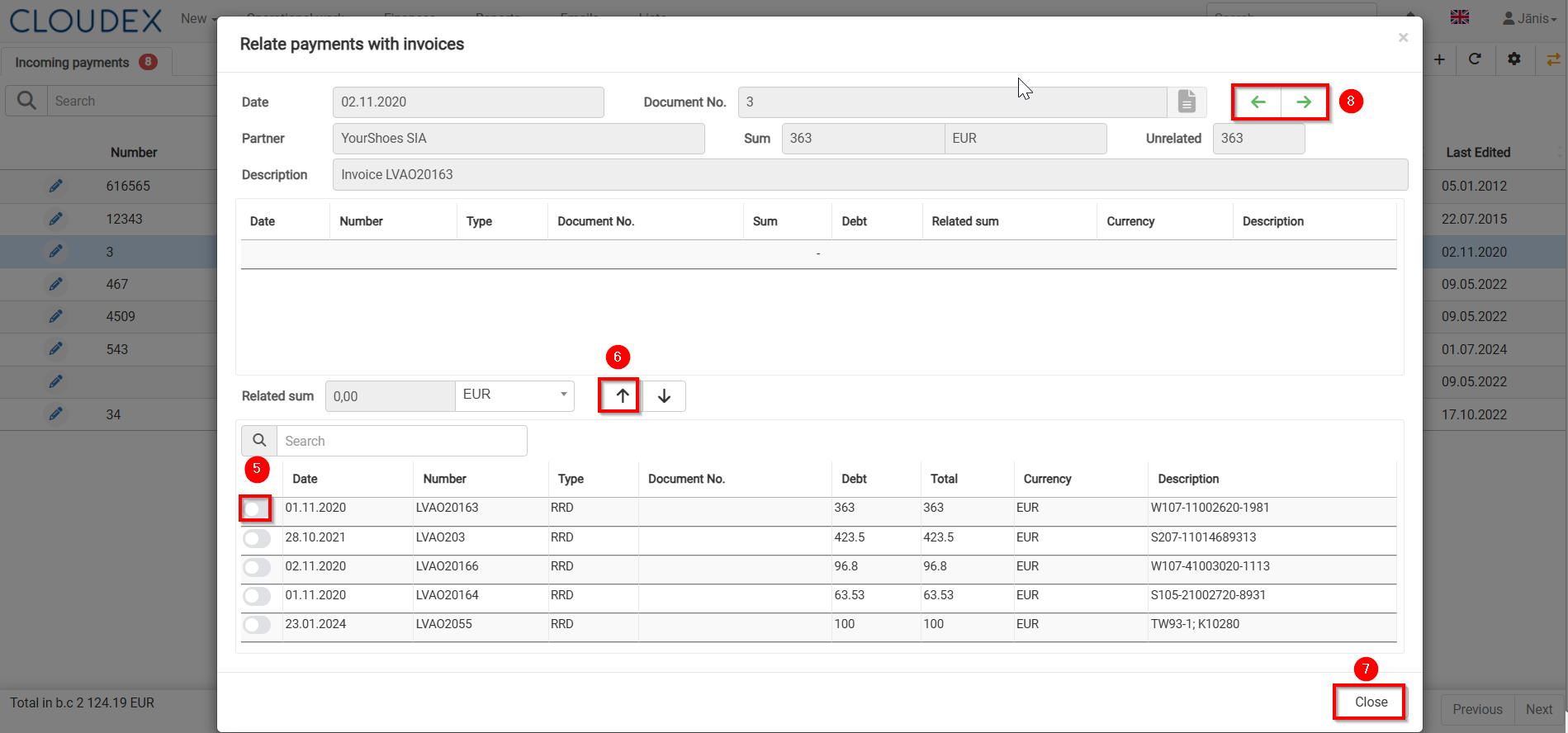Click the refresh icon in the top toolbar
This screenshot has height=733, width=1568.
point(1475,59)
